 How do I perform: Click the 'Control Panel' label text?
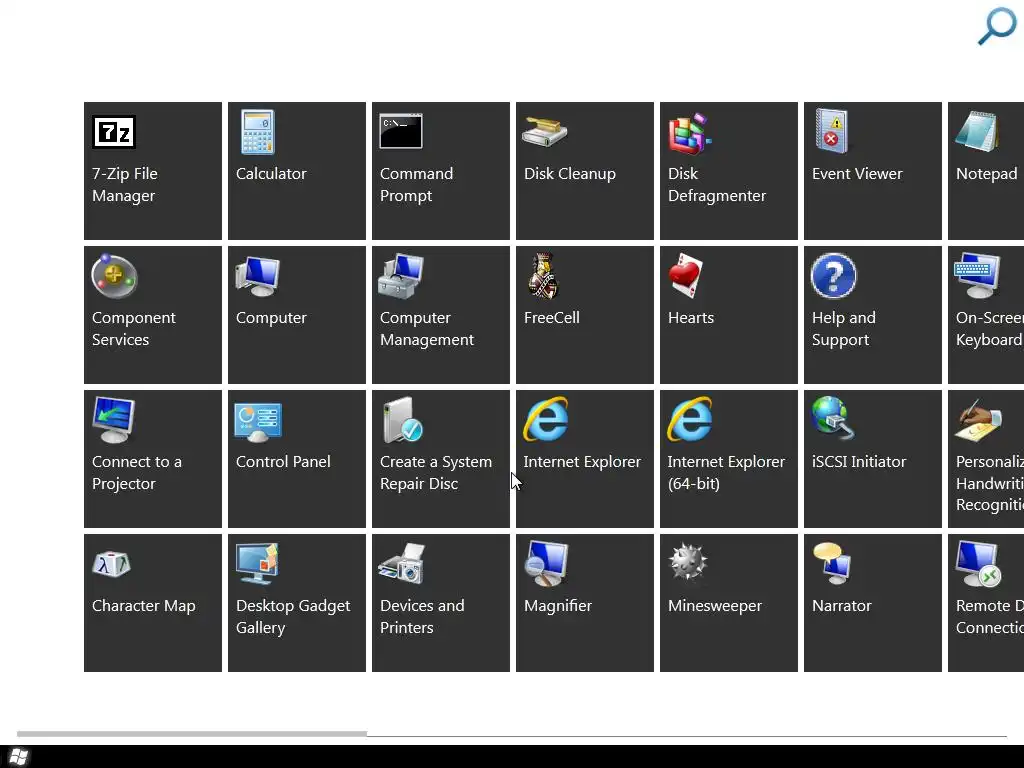click(283, 462)
